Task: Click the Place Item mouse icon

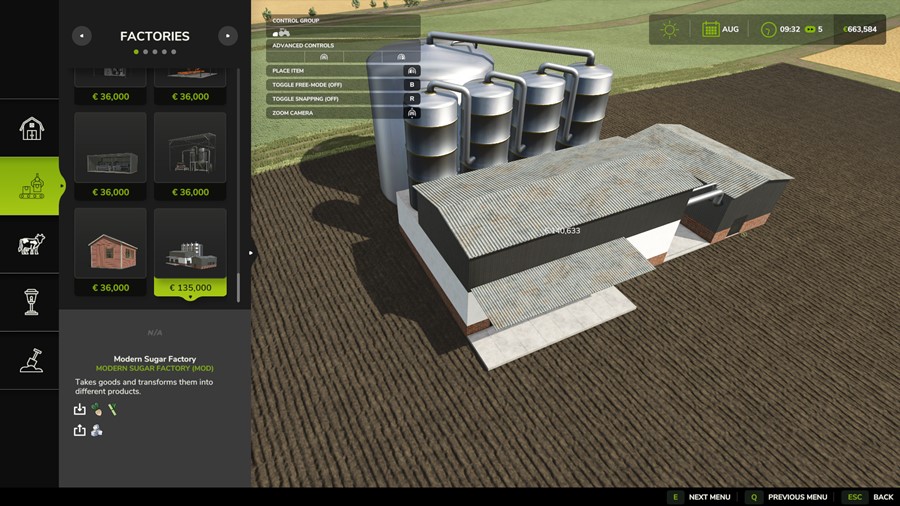Action: tap(412, 71)
